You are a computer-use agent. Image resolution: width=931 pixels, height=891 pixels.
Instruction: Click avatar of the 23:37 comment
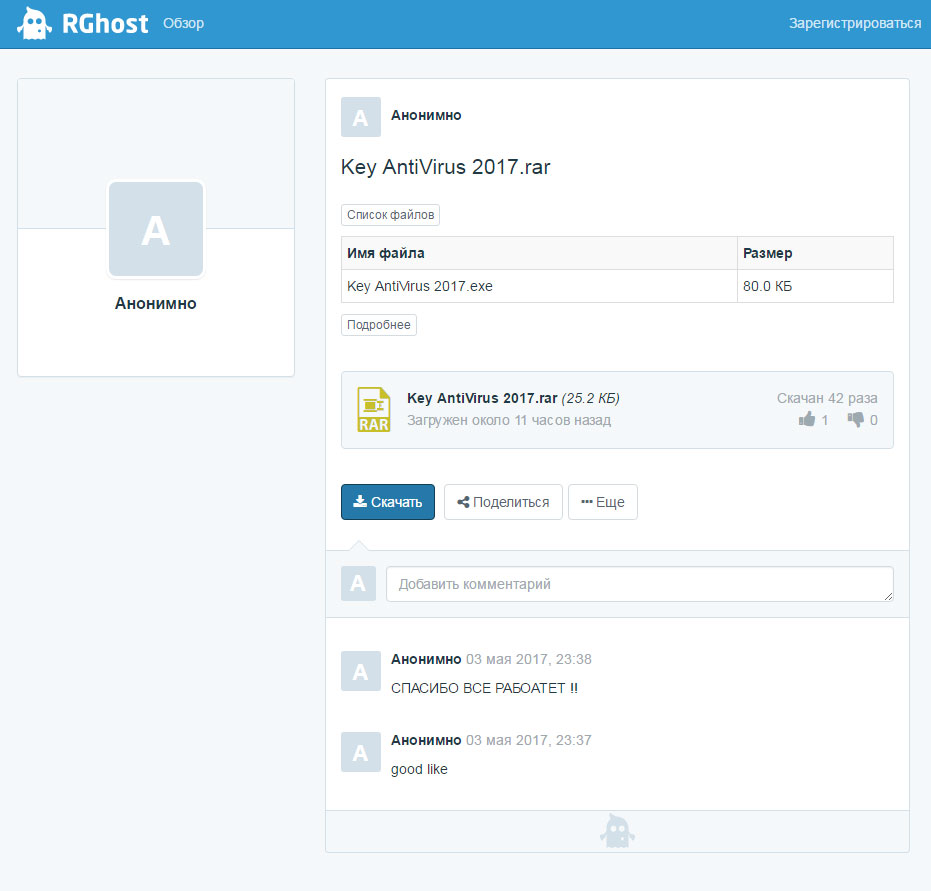(x=360, y=752)
